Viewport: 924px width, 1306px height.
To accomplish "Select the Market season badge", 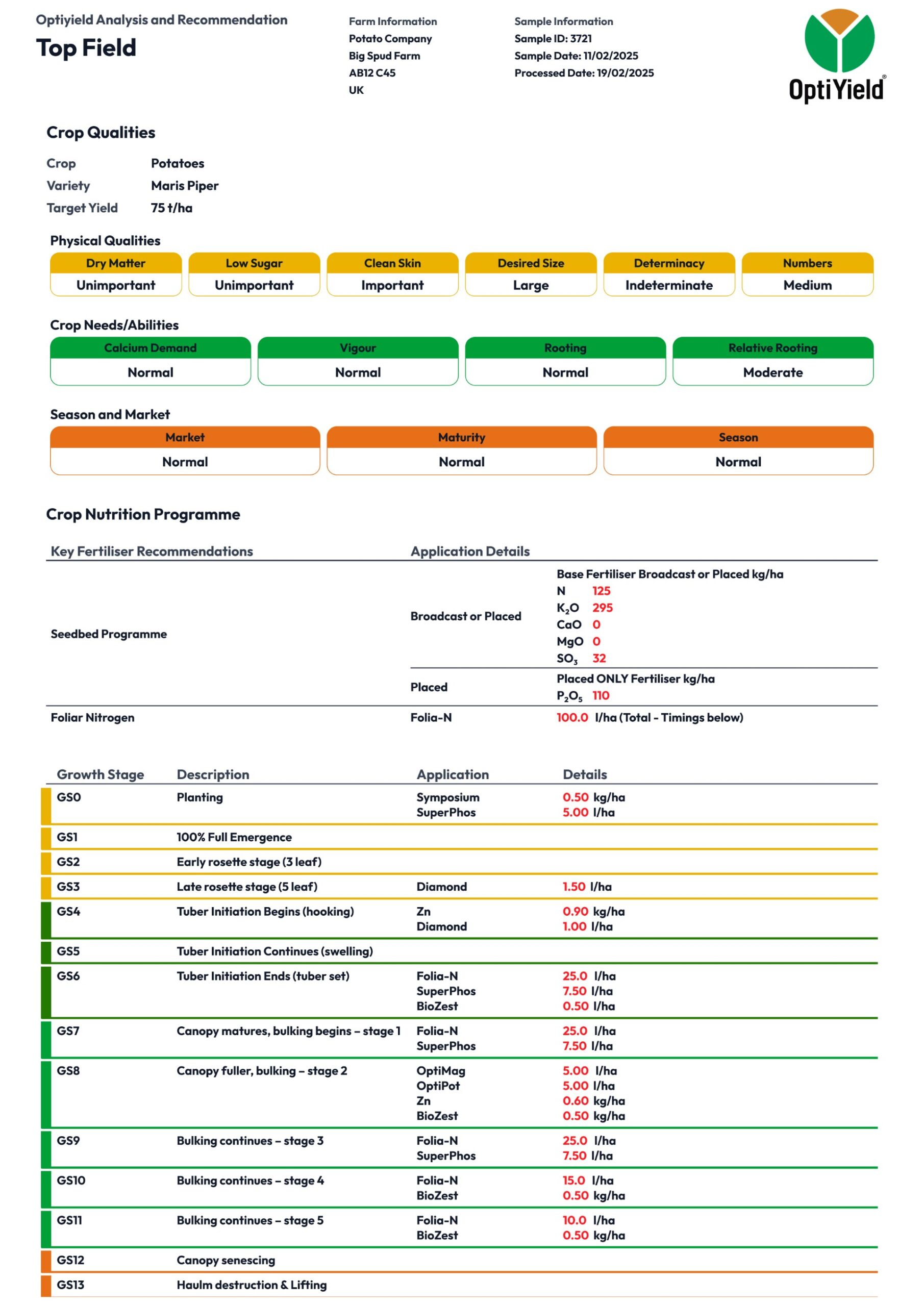I will tap(185, 450).
